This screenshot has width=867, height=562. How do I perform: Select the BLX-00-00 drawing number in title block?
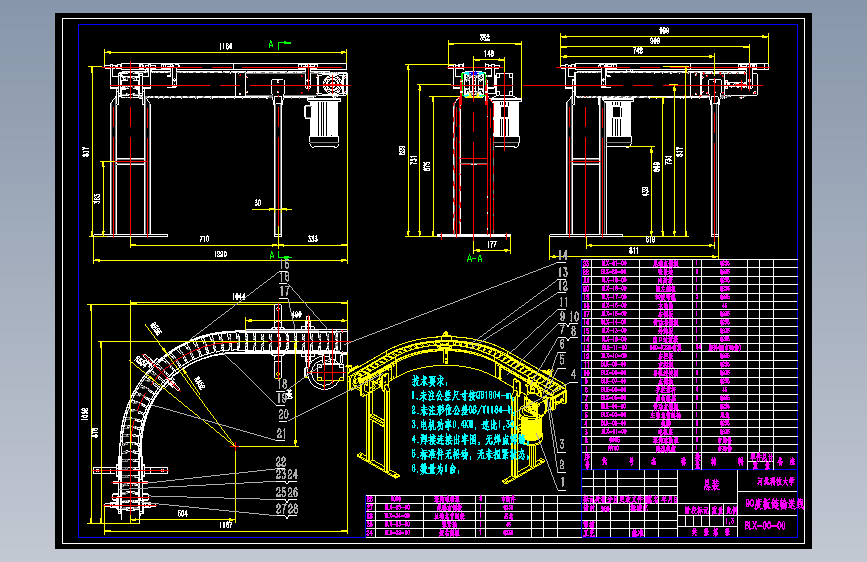(x=765, y=525)
